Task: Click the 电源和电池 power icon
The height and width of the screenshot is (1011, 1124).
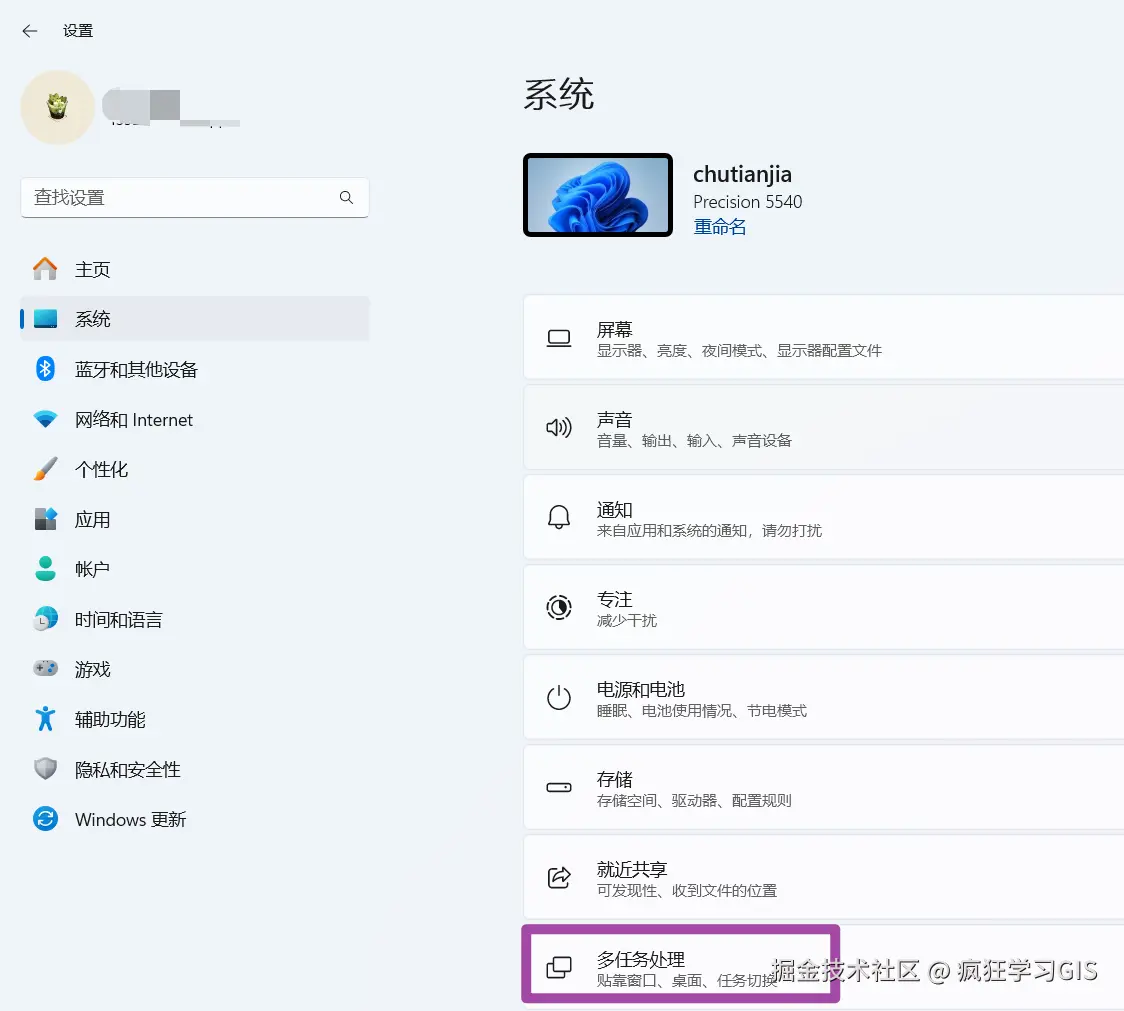Action: click(x=559, y=698)
